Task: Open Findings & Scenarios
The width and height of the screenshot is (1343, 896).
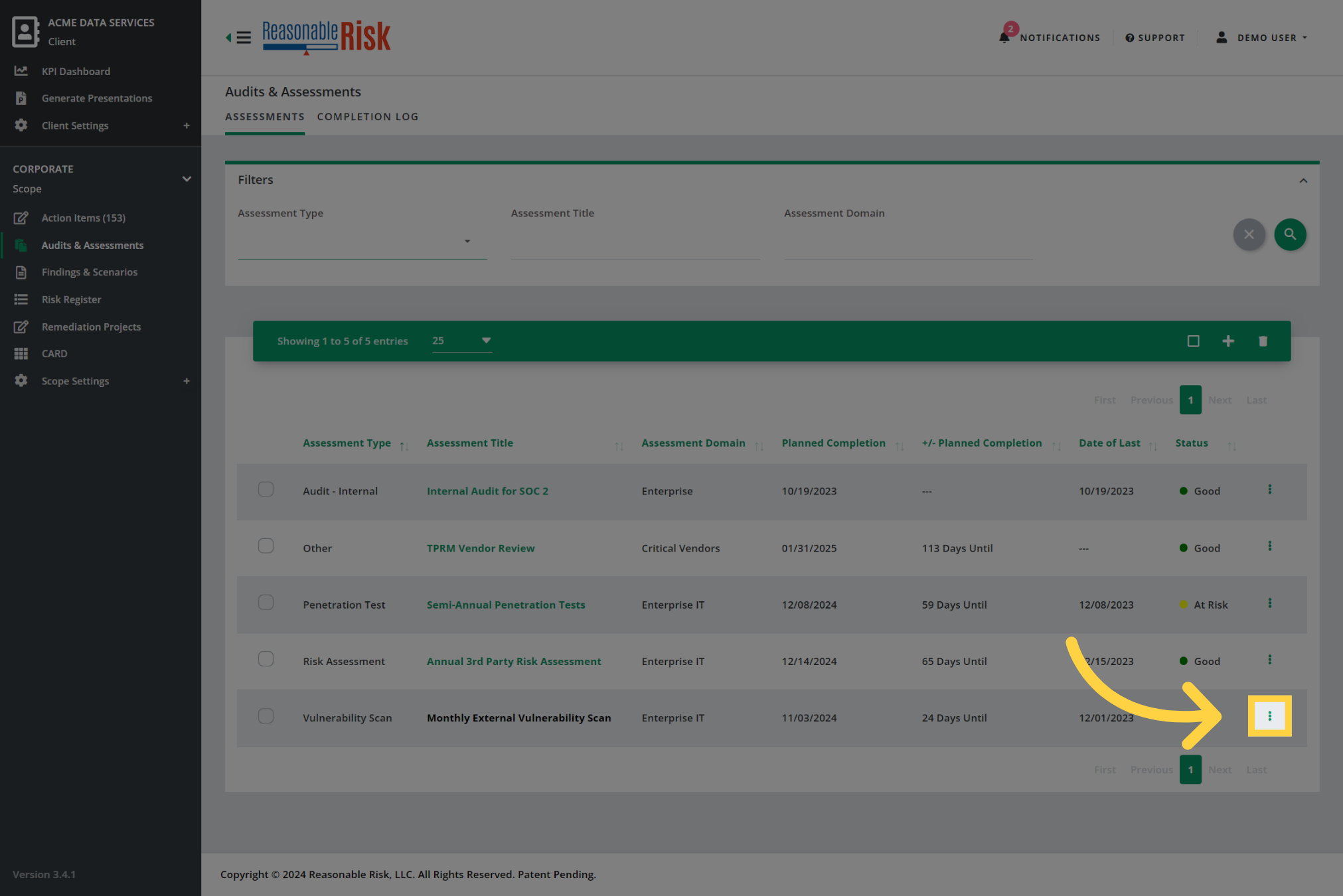Action: click(x=90, y=272)
